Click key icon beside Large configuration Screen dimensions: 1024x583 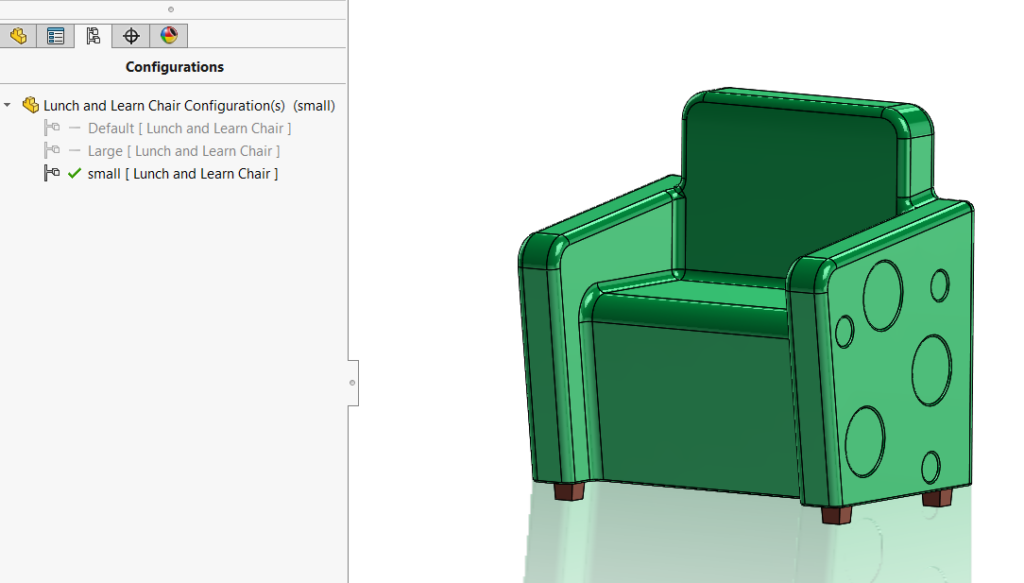pos(53,150)
